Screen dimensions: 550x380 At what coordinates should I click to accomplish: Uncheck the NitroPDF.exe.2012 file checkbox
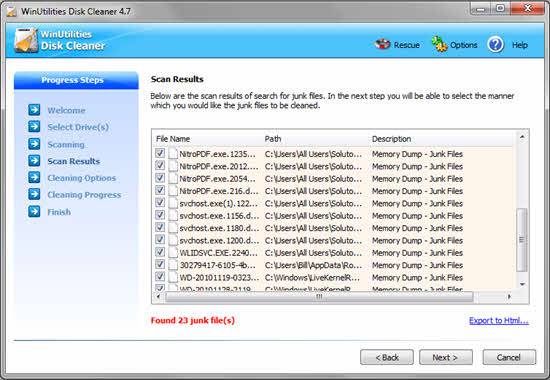coord(160,166)
